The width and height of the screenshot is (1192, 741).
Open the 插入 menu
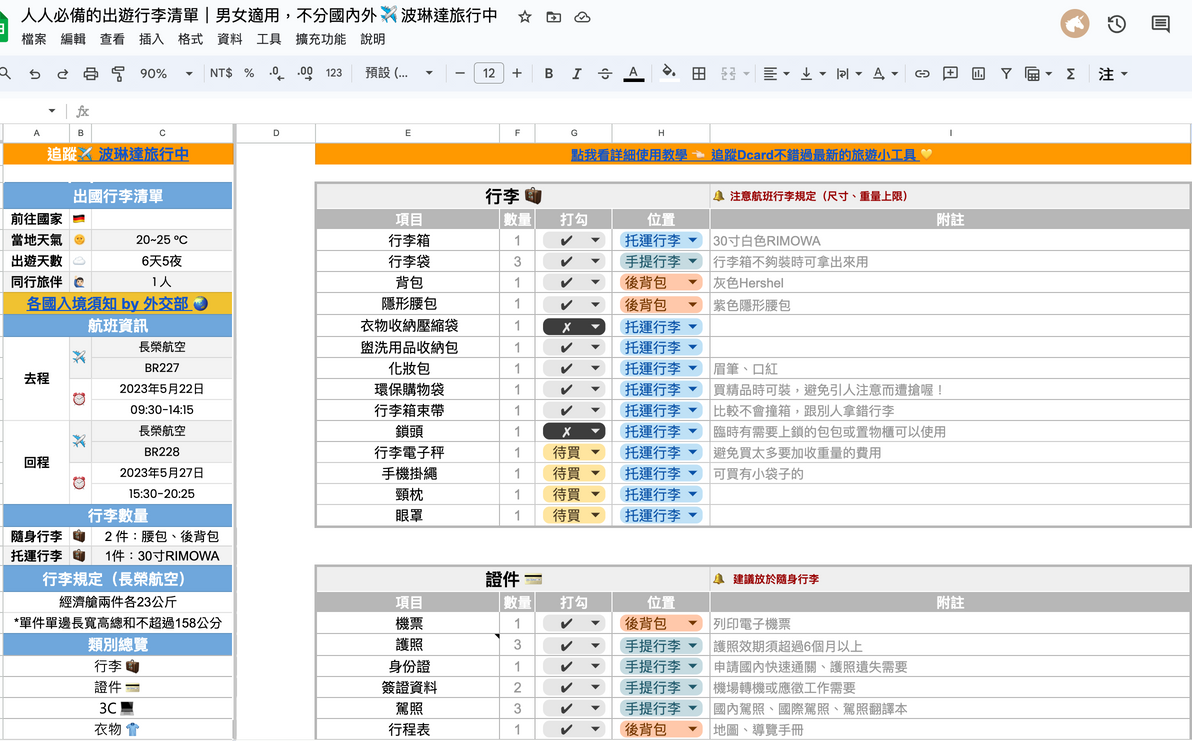151,39
